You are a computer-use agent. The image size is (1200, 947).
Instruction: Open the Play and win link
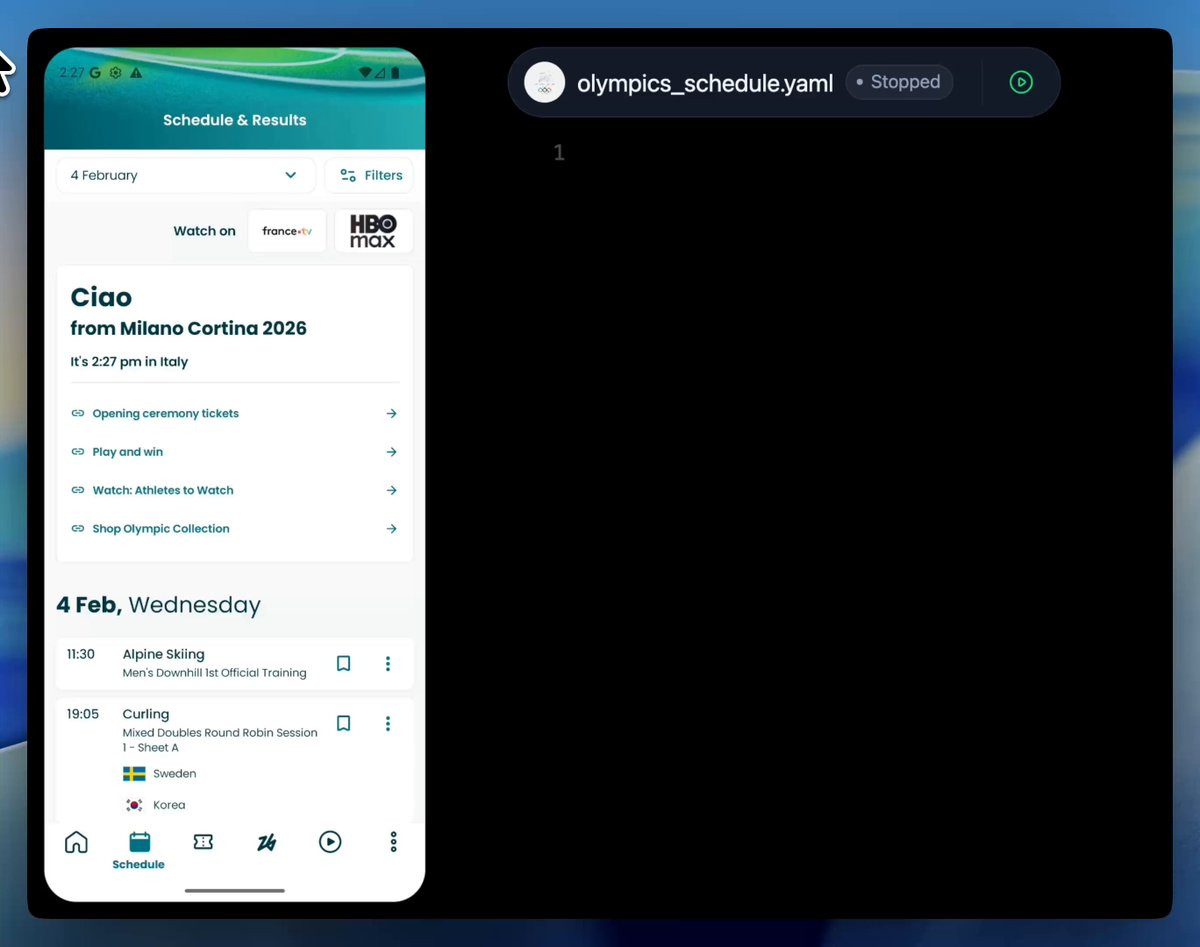click(x=234, y=452)
